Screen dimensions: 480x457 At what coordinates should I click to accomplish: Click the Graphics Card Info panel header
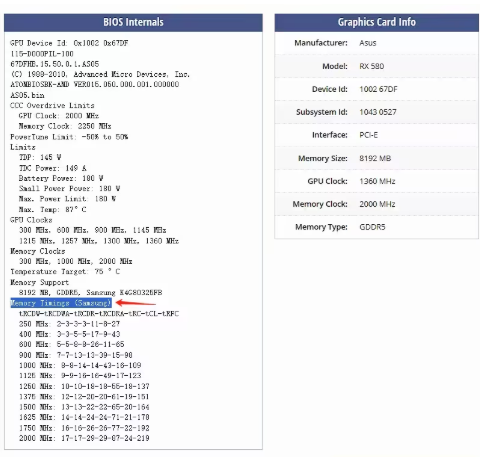(x=377, y=23)
